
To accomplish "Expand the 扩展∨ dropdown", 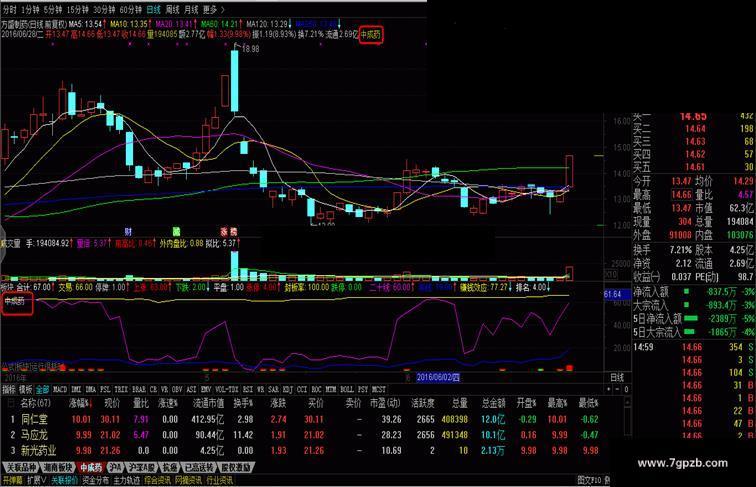I will pos(37,481).
